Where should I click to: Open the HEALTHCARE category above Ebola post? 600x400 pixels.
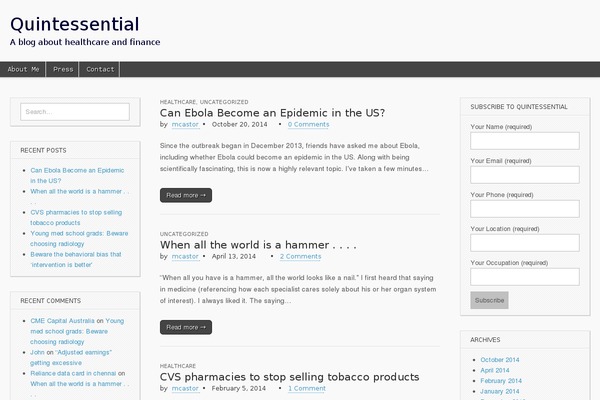pos(178,102)
